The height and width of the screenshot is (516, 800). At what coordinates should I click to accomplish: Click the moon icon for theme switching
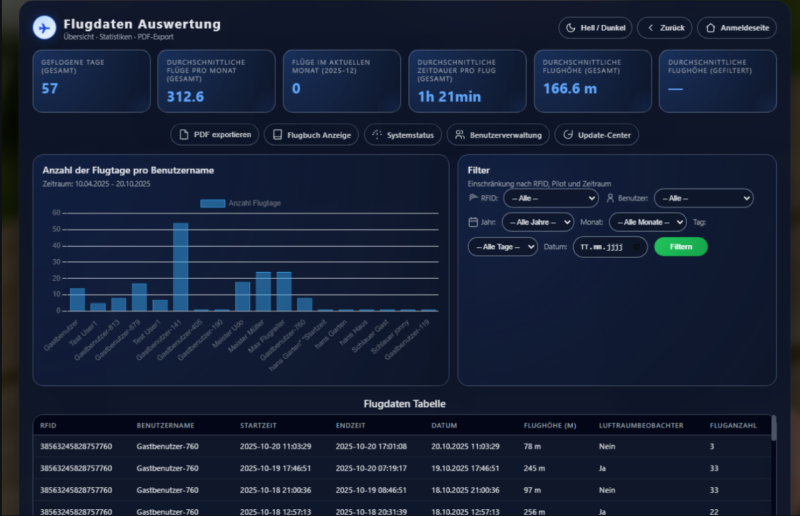pyautogui.click(x=572, y=28)
